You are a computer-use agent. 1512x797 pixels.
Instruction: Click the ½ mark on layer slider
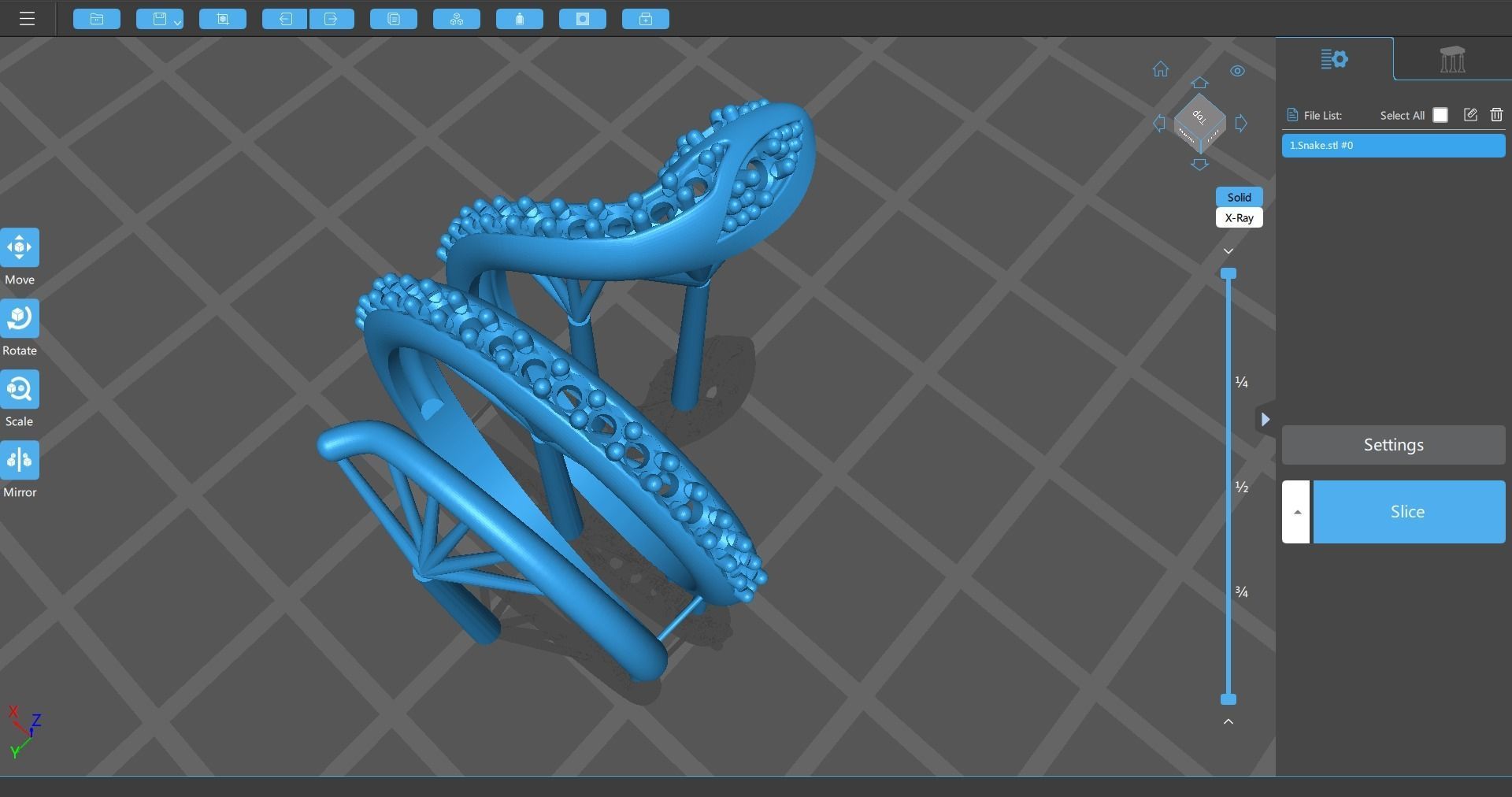1242,487
